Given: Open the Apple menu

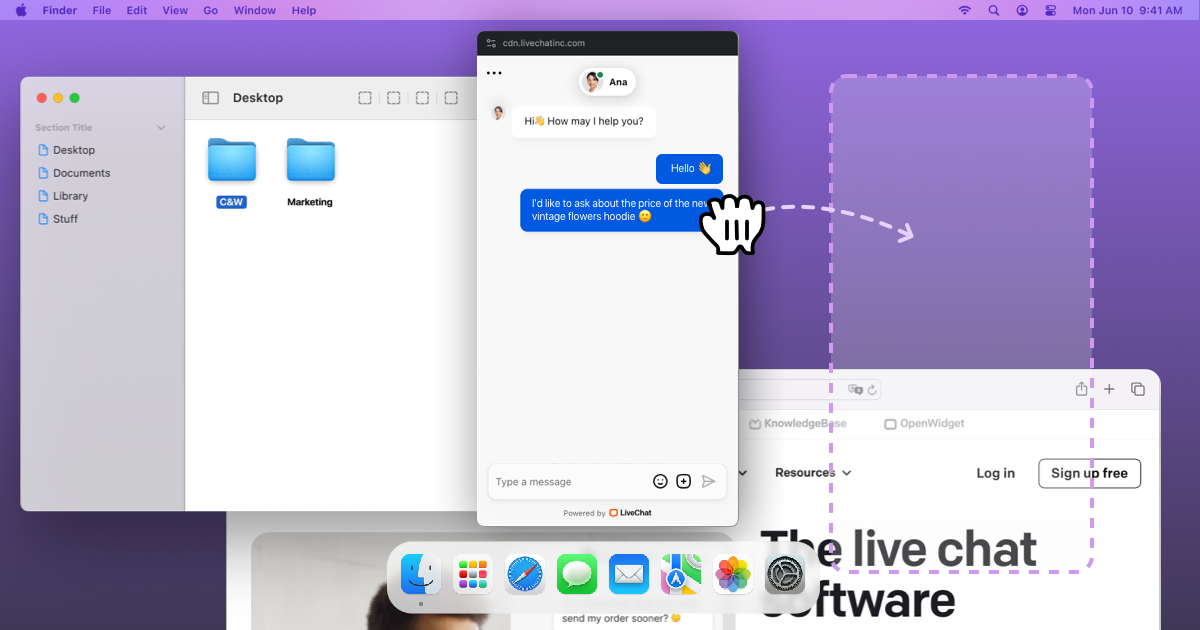Looking at the screenshot, I should (x=21, y=10).
